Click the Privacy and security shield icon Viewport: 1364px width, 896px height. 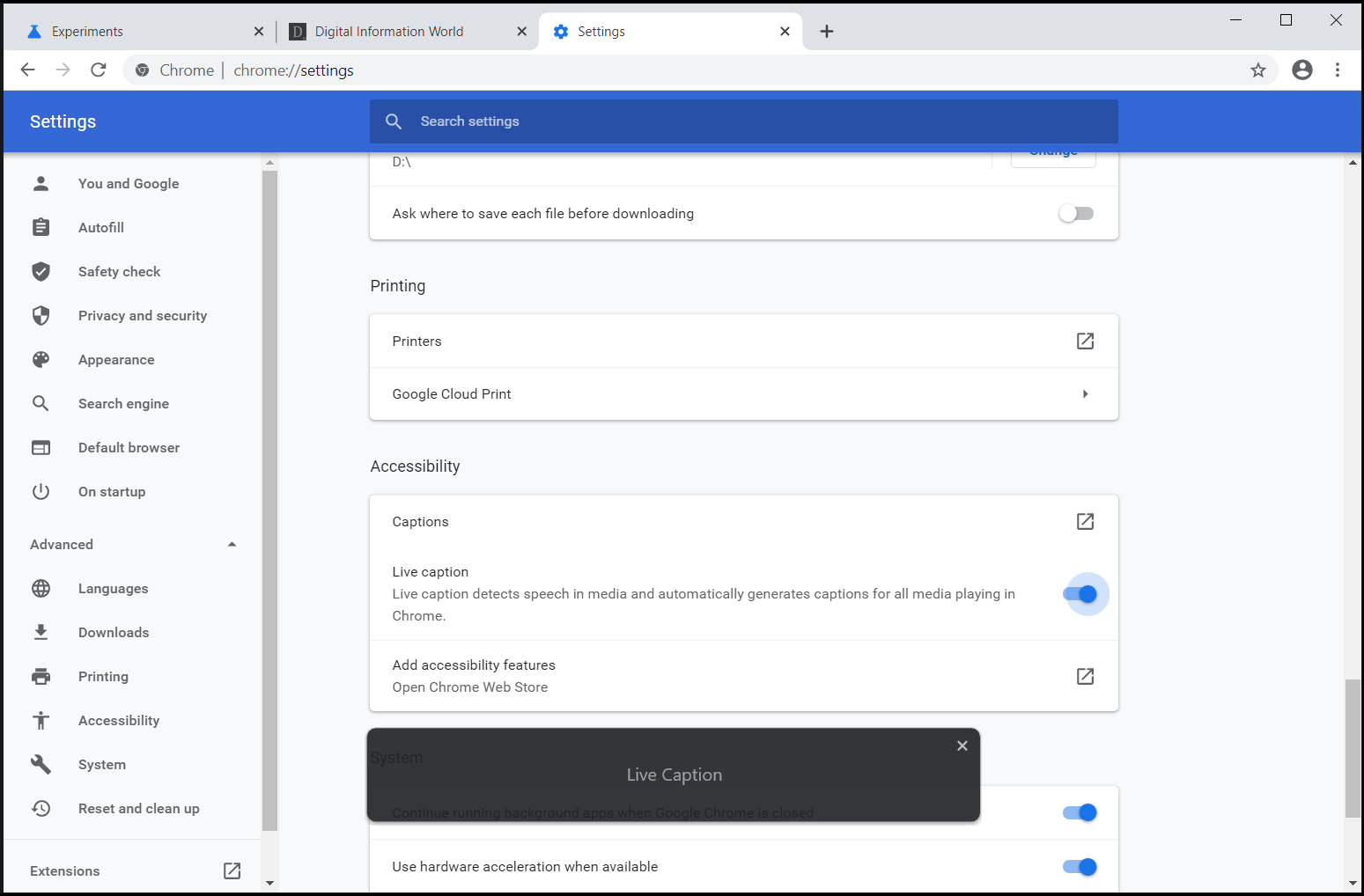pos(41,315)
